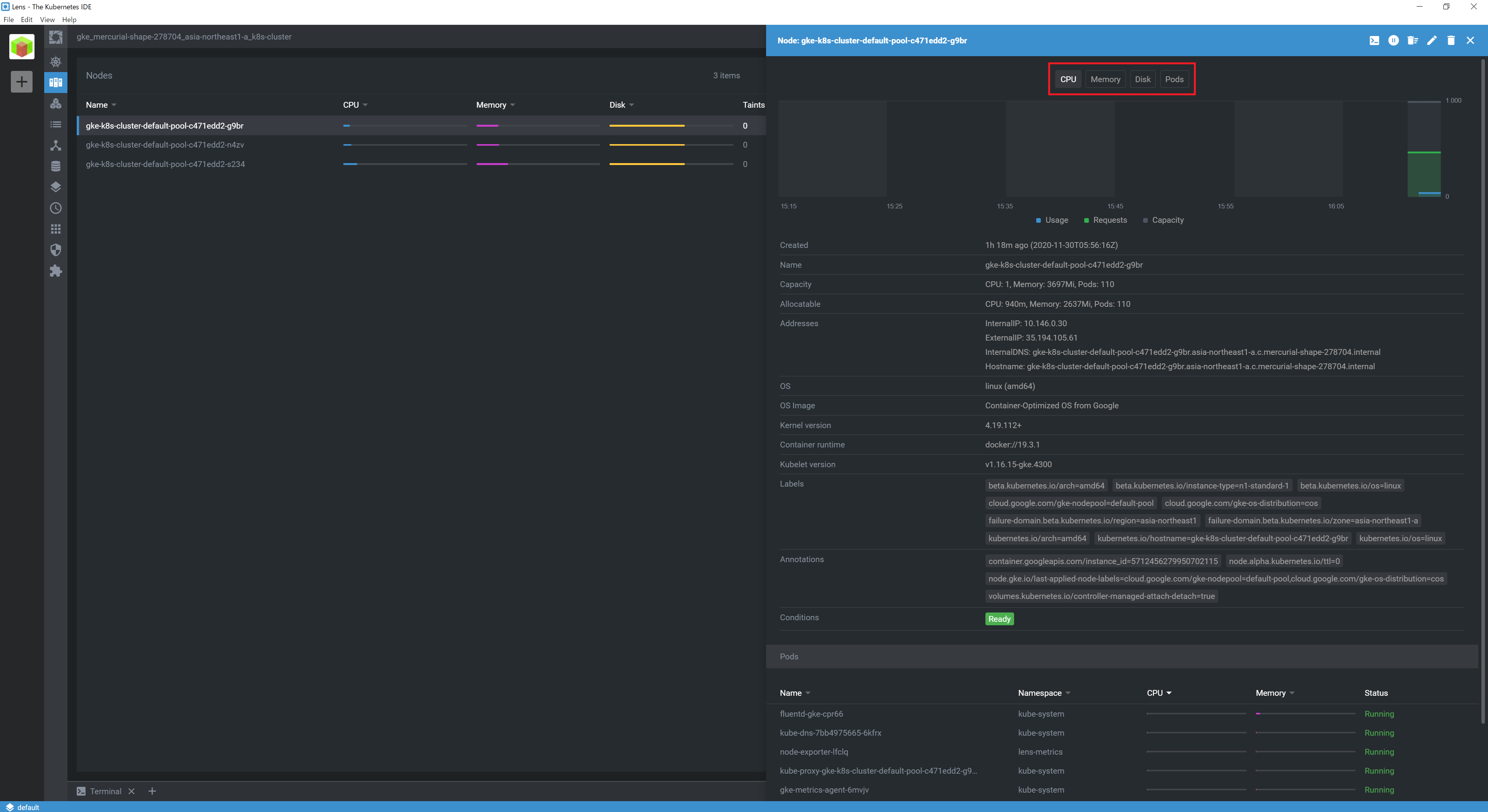Open the Storage database icon in sidebar
The height and width of the screenshot is (812, 1488).
pos(56,166)
